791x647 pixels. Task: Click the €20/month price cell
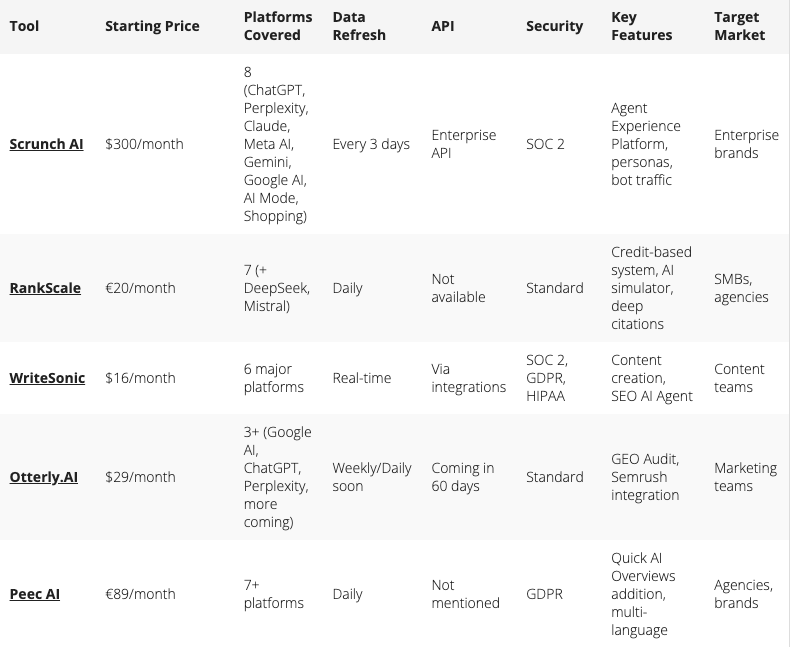[140, 288]
